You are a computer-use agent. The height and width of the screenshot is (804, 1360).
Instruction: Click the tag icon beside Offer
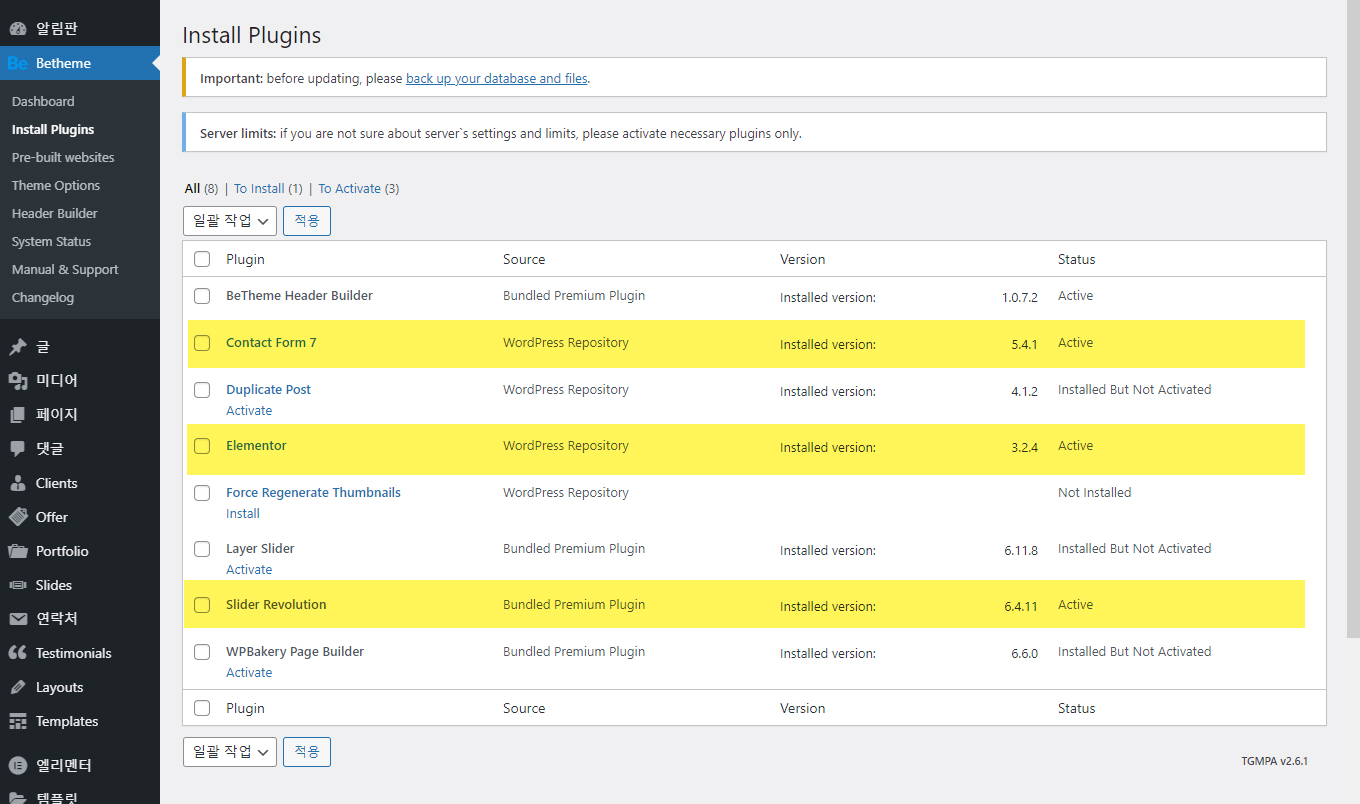coord(18,517)
